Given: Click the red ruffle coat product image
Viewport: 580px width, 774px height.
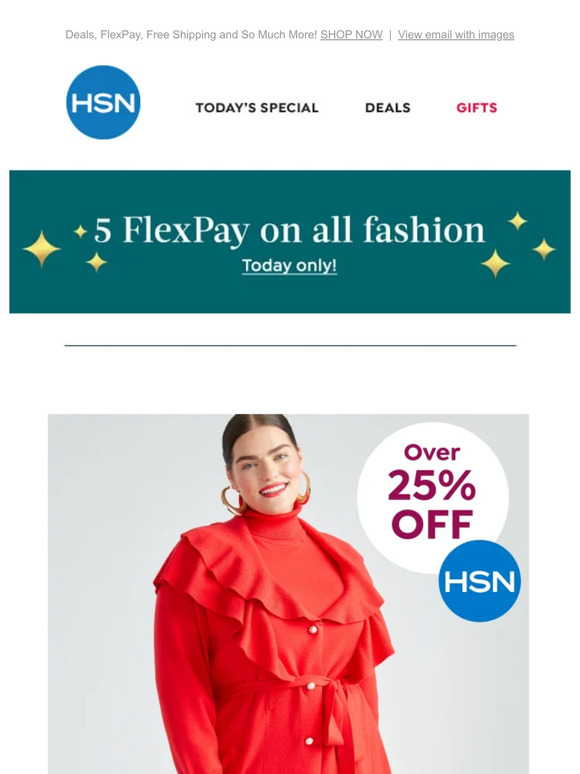Looking at the screenshot, I should [x=288, y=594].
